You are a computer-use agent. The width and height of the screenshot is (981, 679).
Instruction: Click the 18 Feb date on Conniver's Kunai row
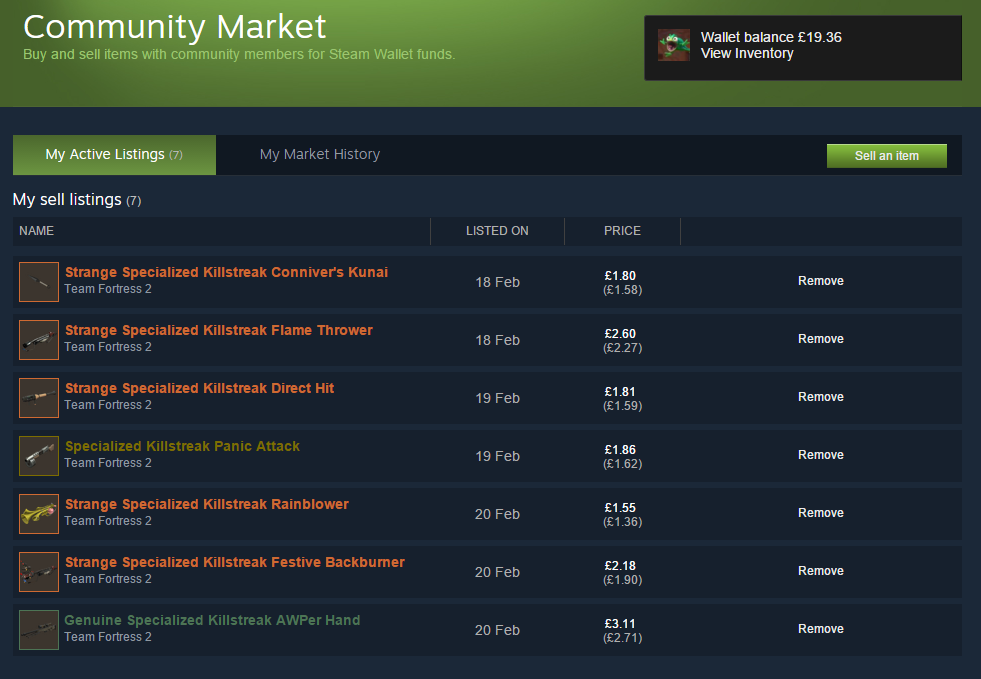click(497, 282)
